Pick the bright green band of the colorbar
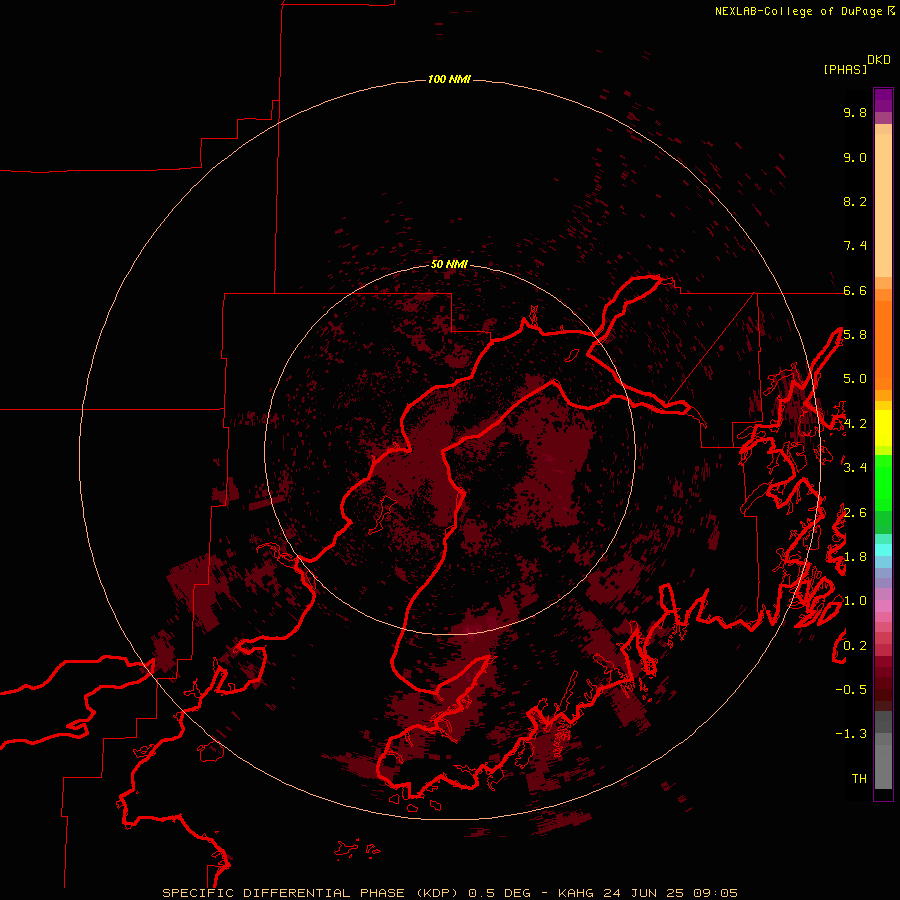The height and width of the screenshot is (900, 900). click(883, 482)
